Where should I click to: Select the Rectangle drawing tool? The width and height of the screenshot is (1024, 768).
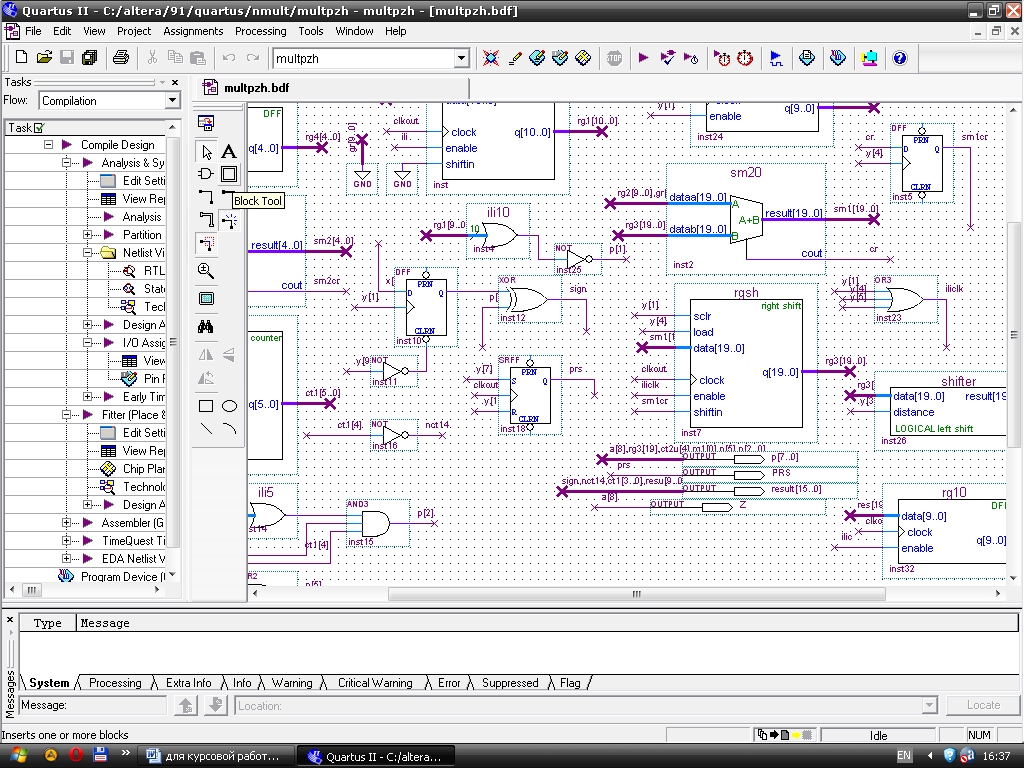click(206, 406)
